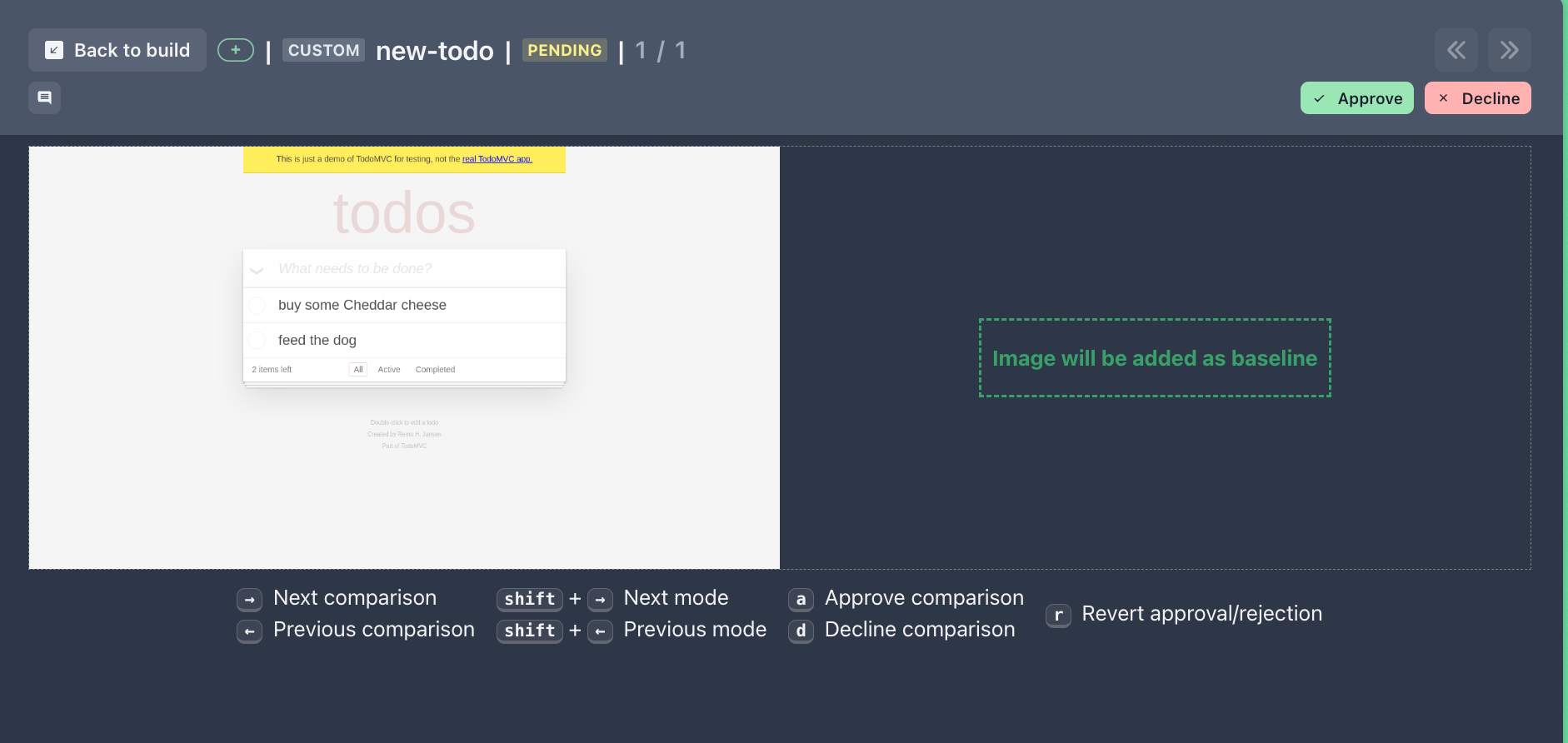The image size is (1568, 743).
Task: Click the X icon in Decline
Action: pyautogui.click(x=1443, y=98)
